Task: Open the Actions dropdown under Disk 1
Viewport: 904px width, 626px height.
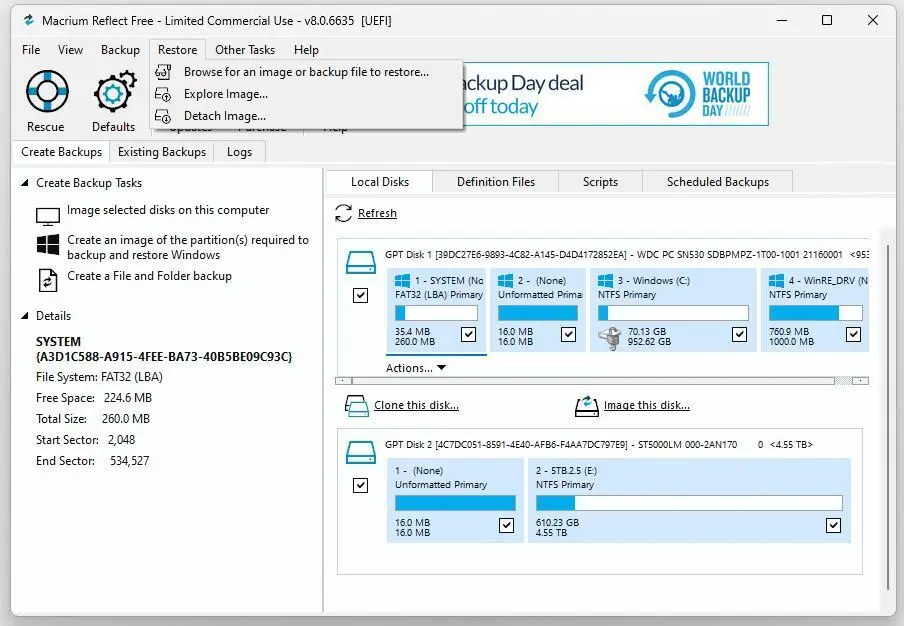Action: coord(416,368)
